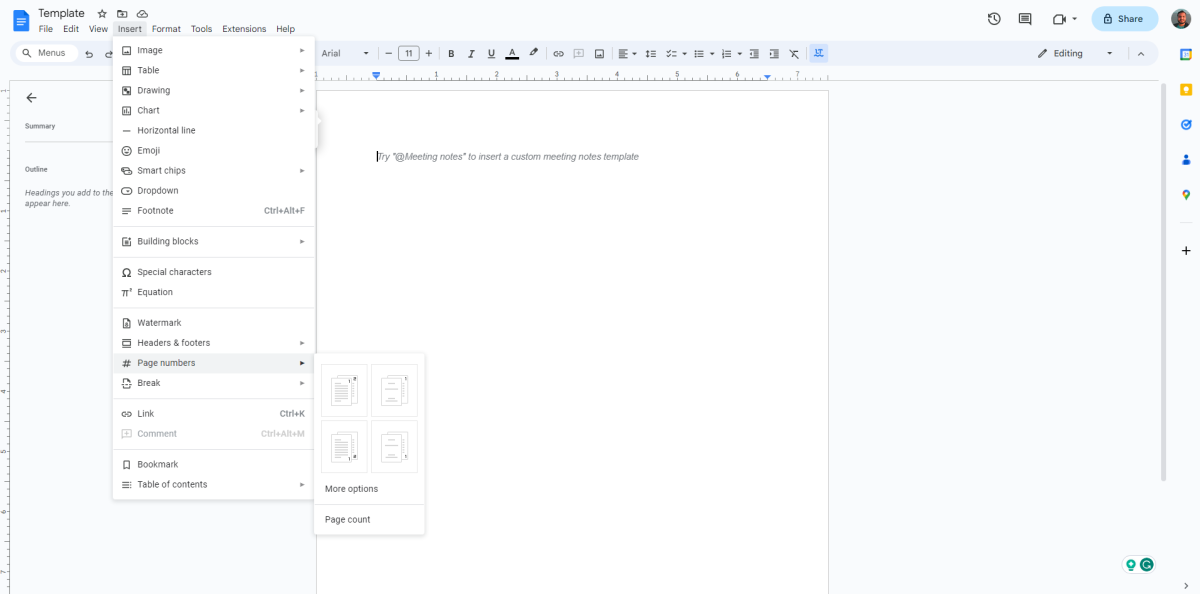Click the clear formatting icon
Image resolution: width=1200 pixels, height=594 pixels.
794,53
